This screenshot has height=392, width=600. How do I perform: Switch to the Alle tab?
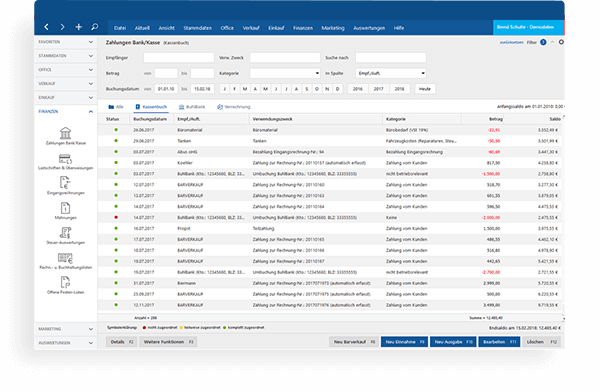click(116, 107)
